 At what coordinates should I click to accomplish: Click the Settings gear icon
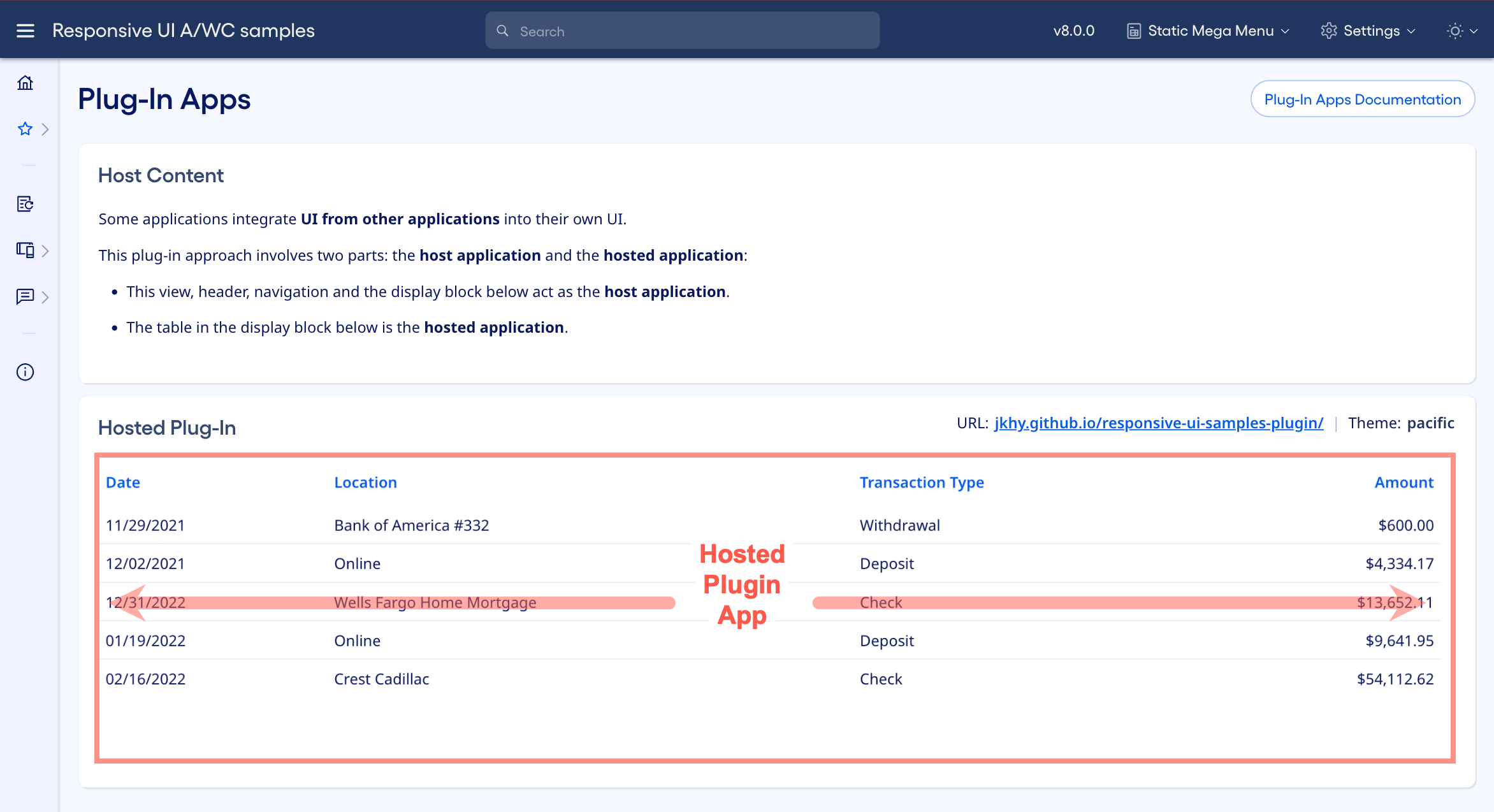point(1330,30)
